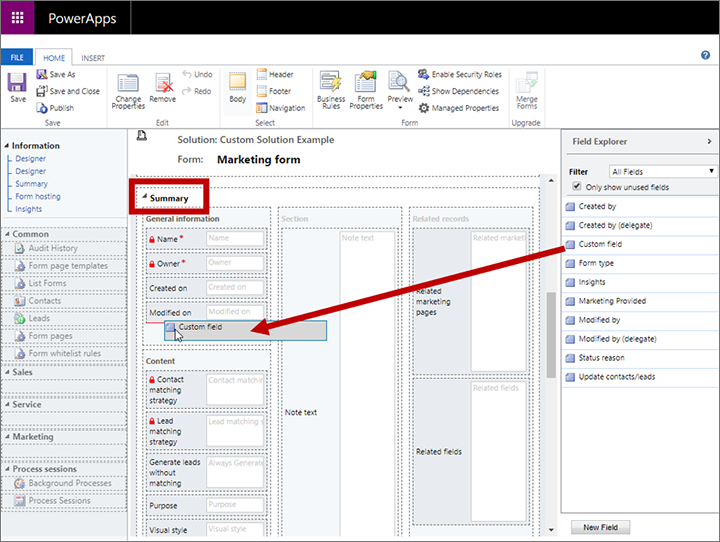Select Update contacts/leads field

point(640,377)
